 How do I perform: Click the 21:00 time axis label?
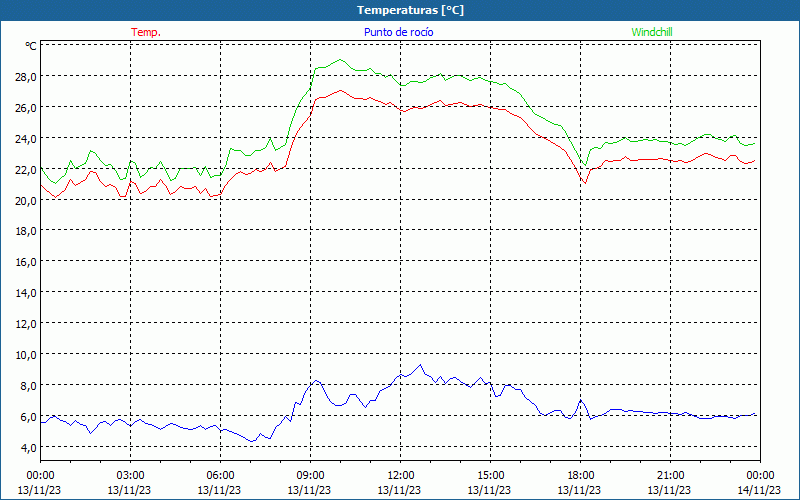(x=670, y=476)
